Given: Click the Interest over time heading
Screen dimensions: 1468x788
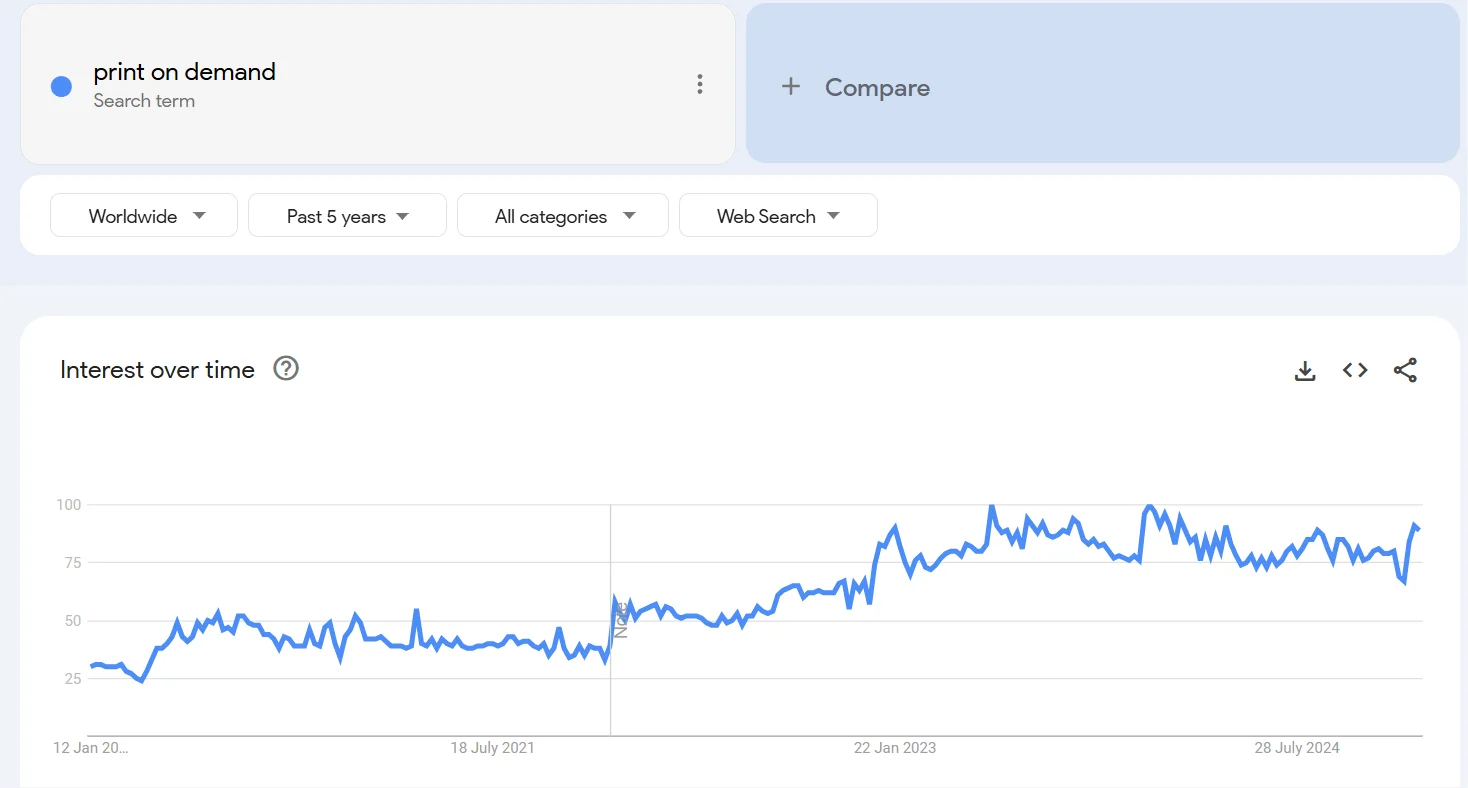Looking at the screenshot, I should point(157,370).
